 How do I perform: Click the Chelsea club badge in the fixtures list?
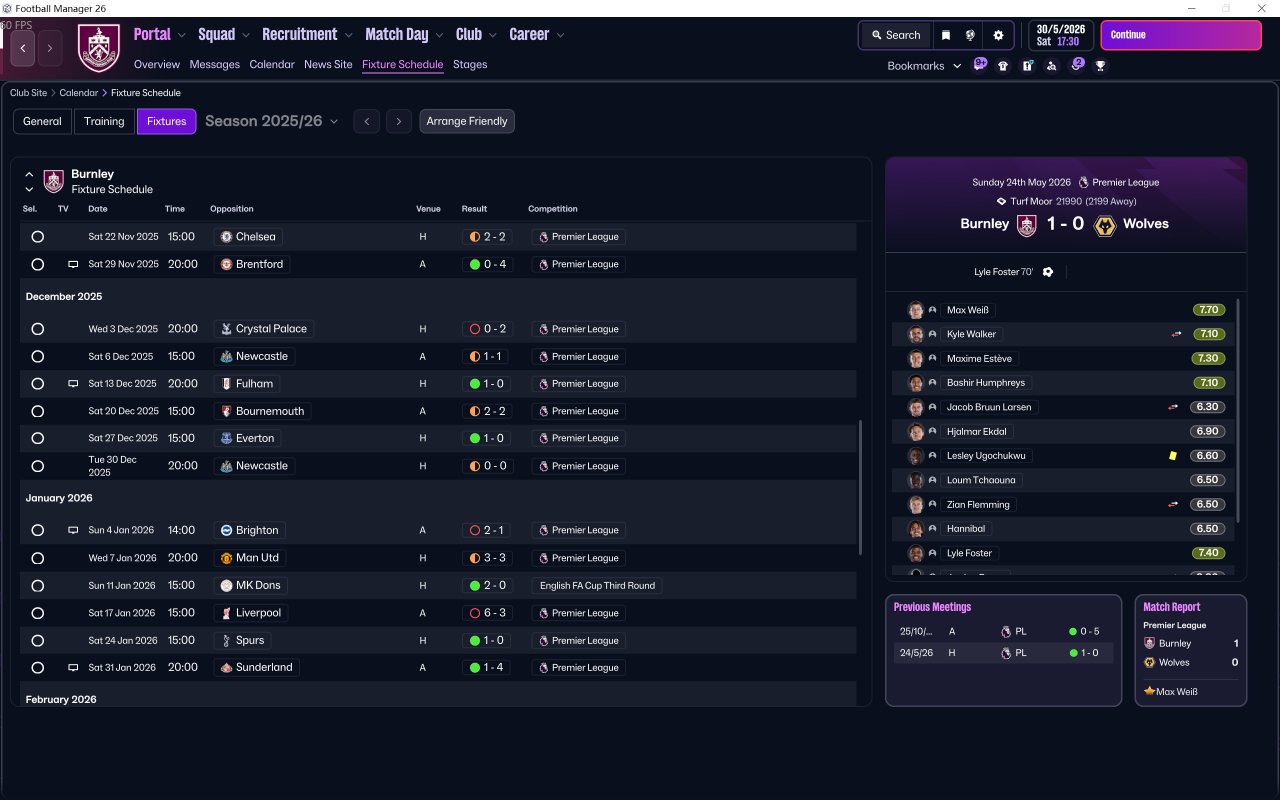(x=226, y=237)
